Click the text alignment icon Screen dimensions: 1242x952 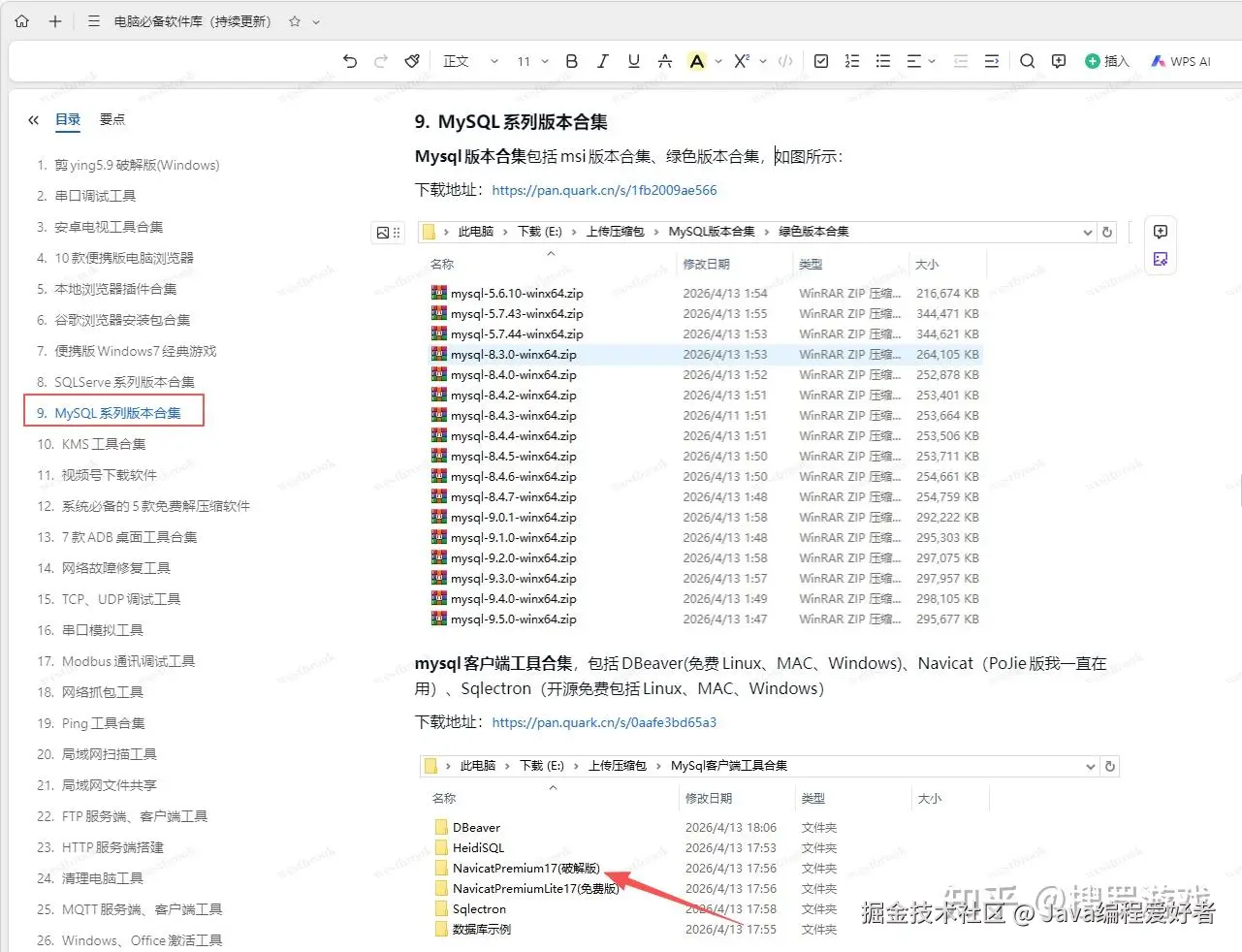[x=913, y=61]
